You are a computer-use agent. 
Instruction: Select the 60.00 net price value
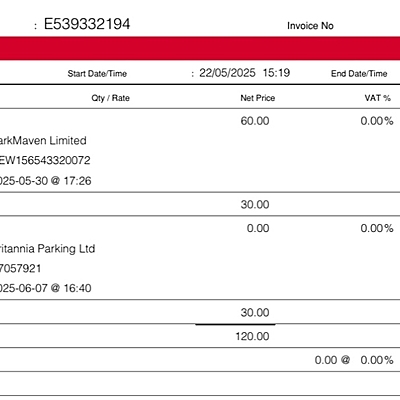pos(255,121)
